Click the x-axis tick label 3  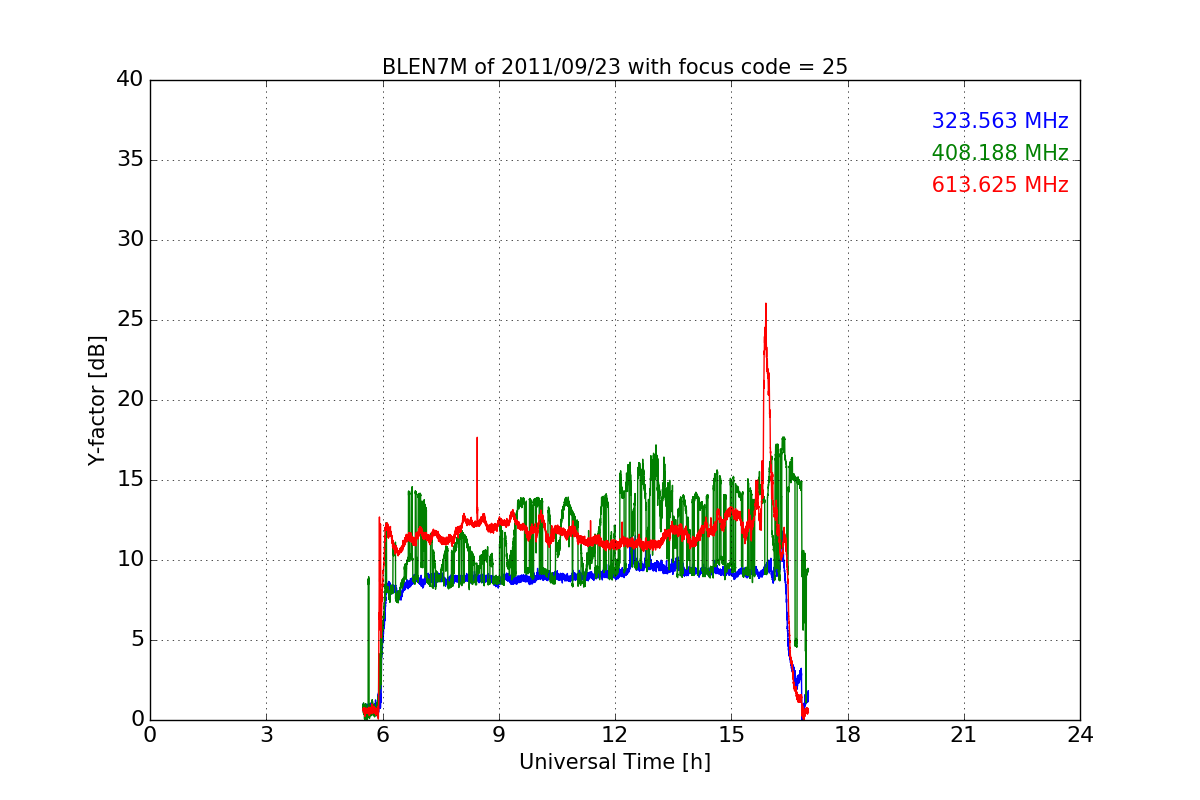point(266,735)
